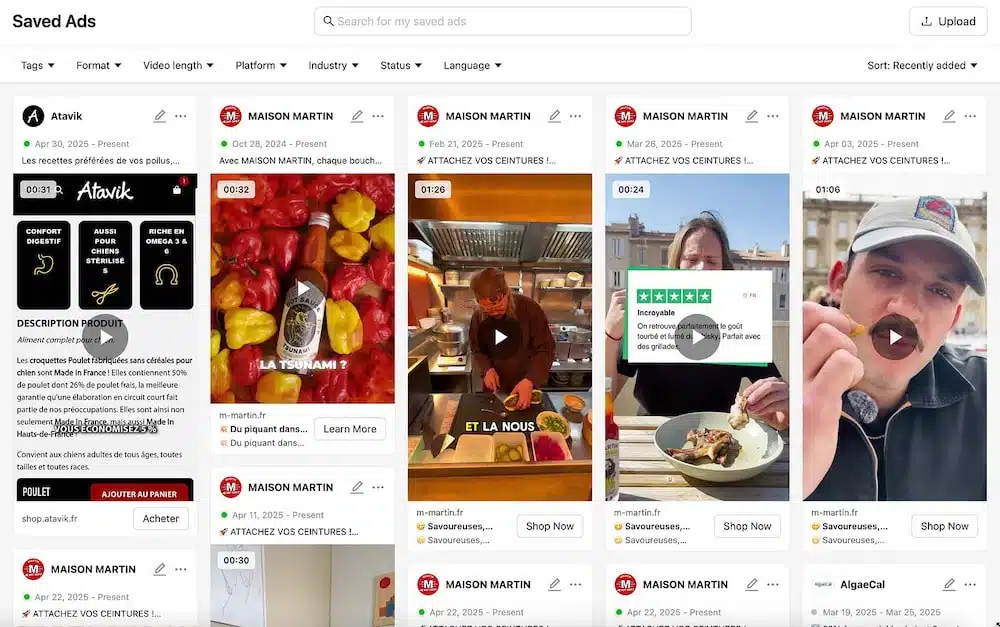Change Sort: Recently added ordering

pos(922,65)
